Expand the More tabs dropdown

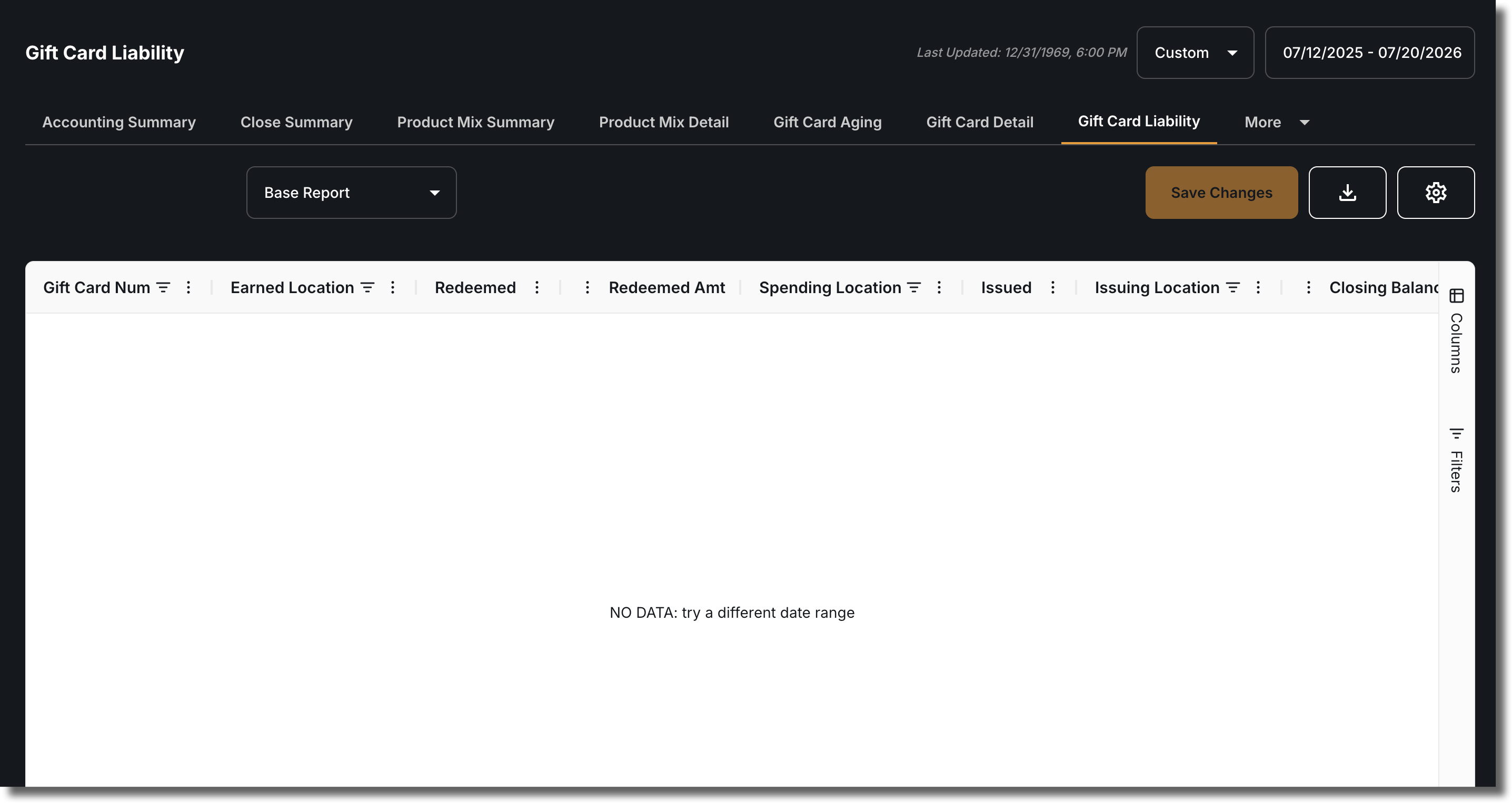pyautogui.click(x=1277, y=122)
